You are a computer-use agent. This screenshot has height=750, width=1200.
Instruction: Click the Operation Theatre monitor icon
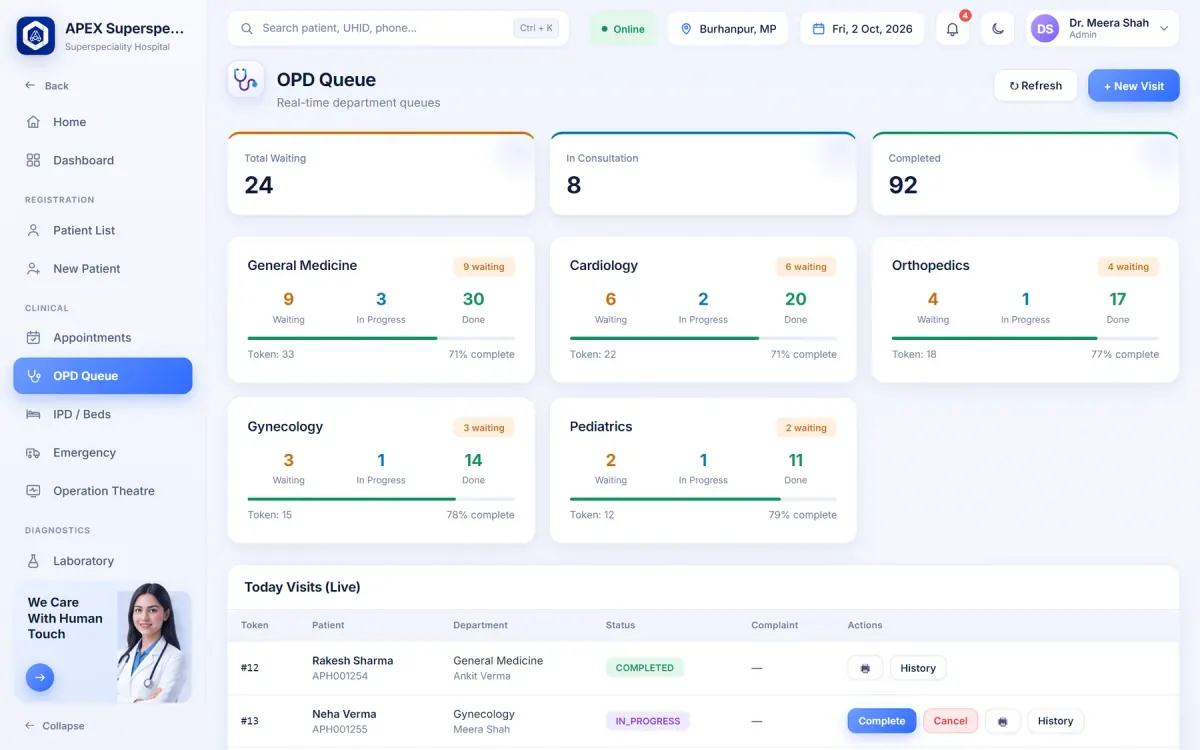(33, 491)
